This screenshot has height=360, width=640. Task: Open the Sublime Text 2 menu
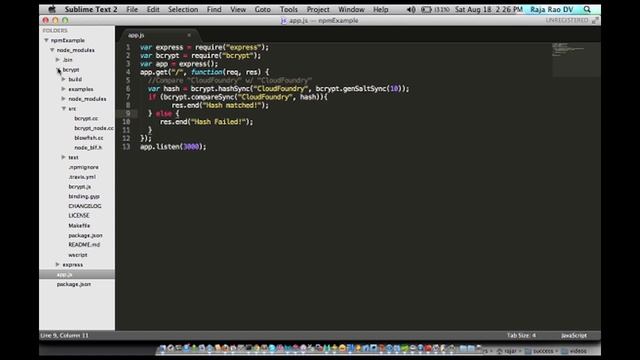91,9
